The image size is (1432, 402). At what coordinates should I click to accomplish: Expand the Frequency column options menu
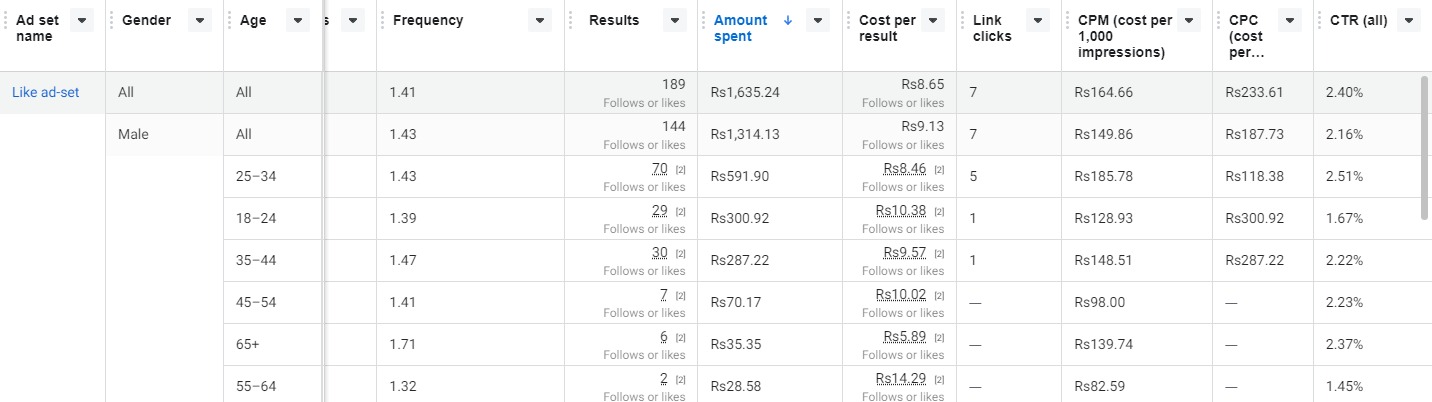point(540,21)
